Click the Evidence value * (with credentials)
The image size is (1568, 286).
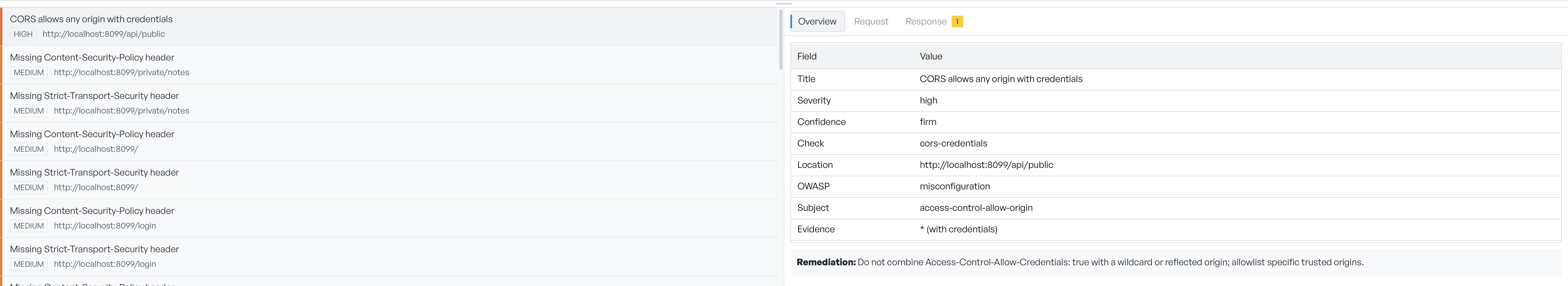pos(958,229)
